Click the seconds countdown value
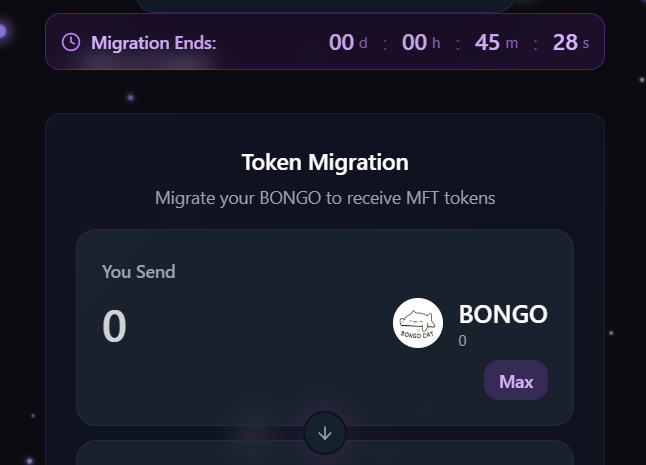646x465 pixels. 565,42
